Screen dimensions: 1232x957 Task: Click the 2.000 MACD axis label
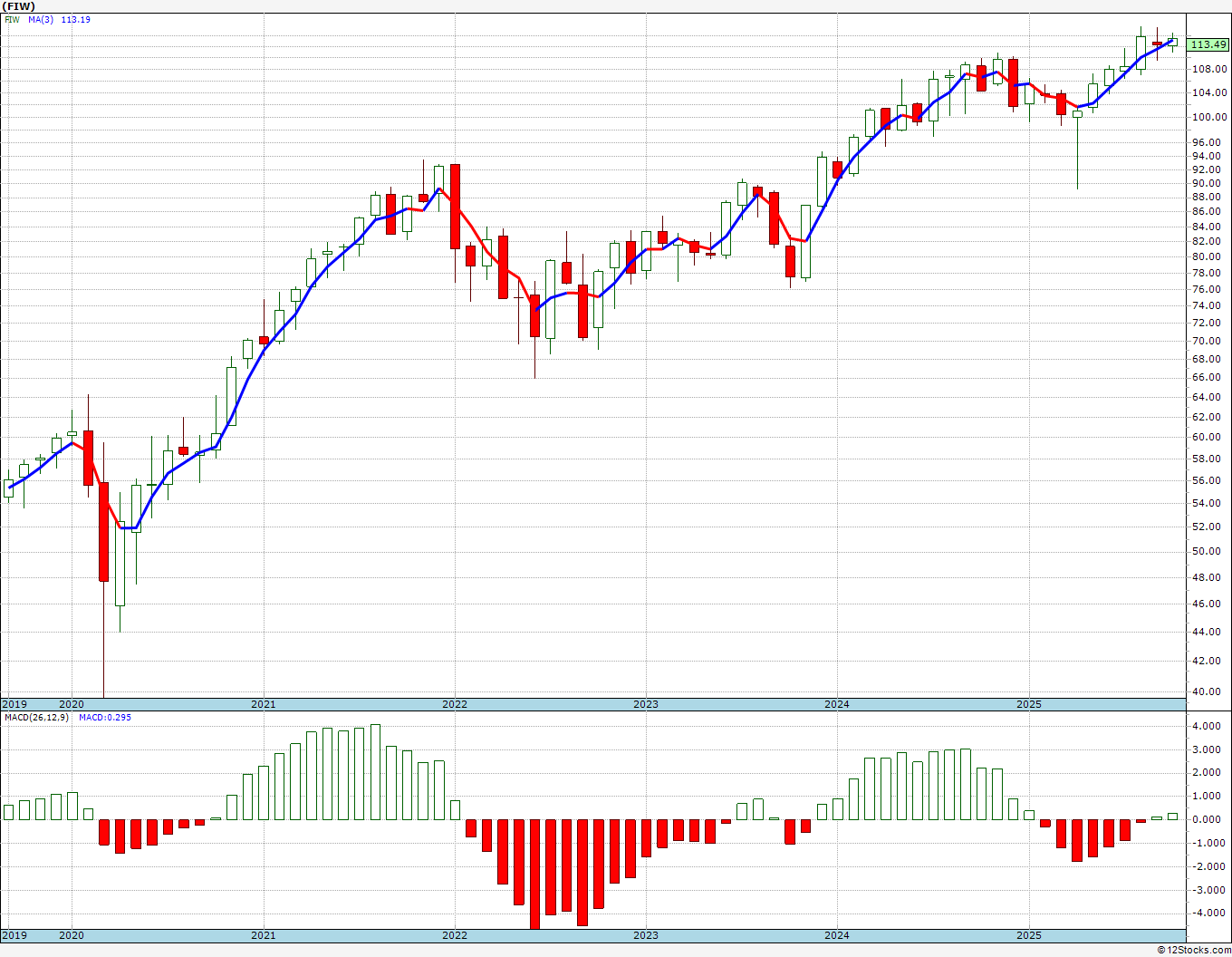(1208, 772)
